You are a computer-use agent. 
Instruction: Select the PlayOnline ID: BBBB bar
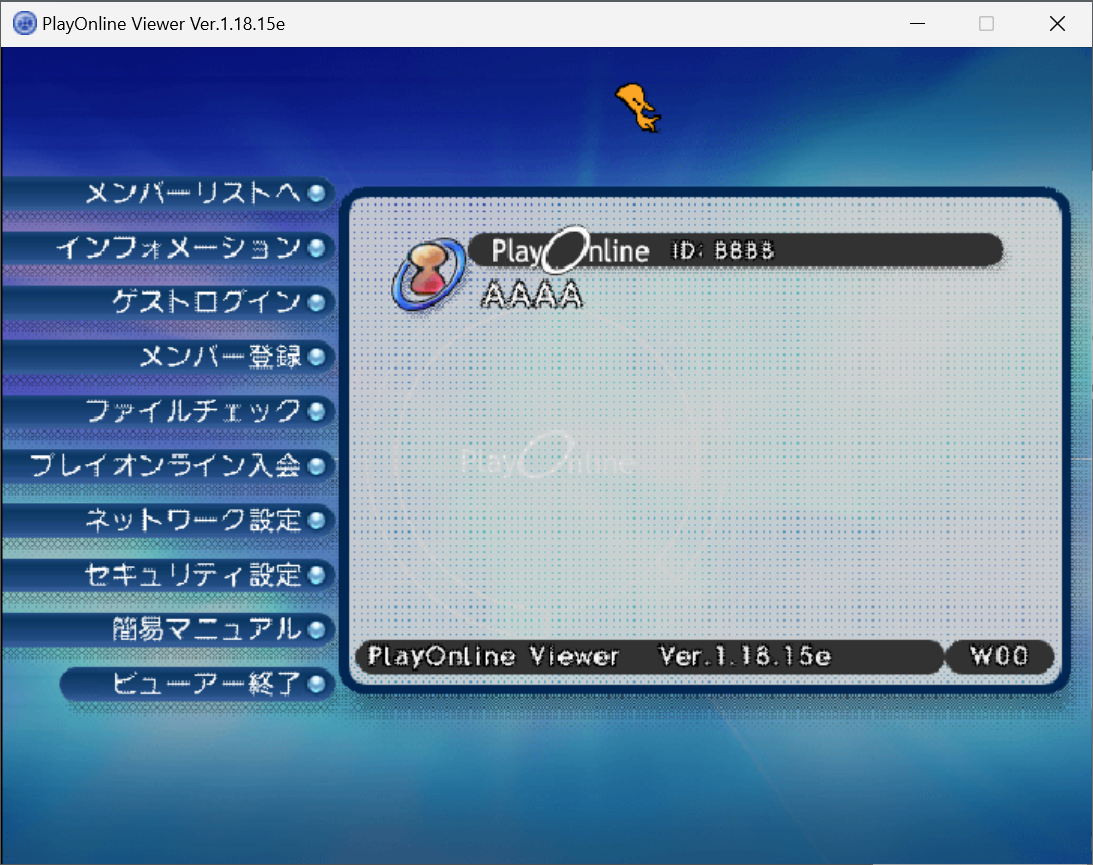point(734,250)
